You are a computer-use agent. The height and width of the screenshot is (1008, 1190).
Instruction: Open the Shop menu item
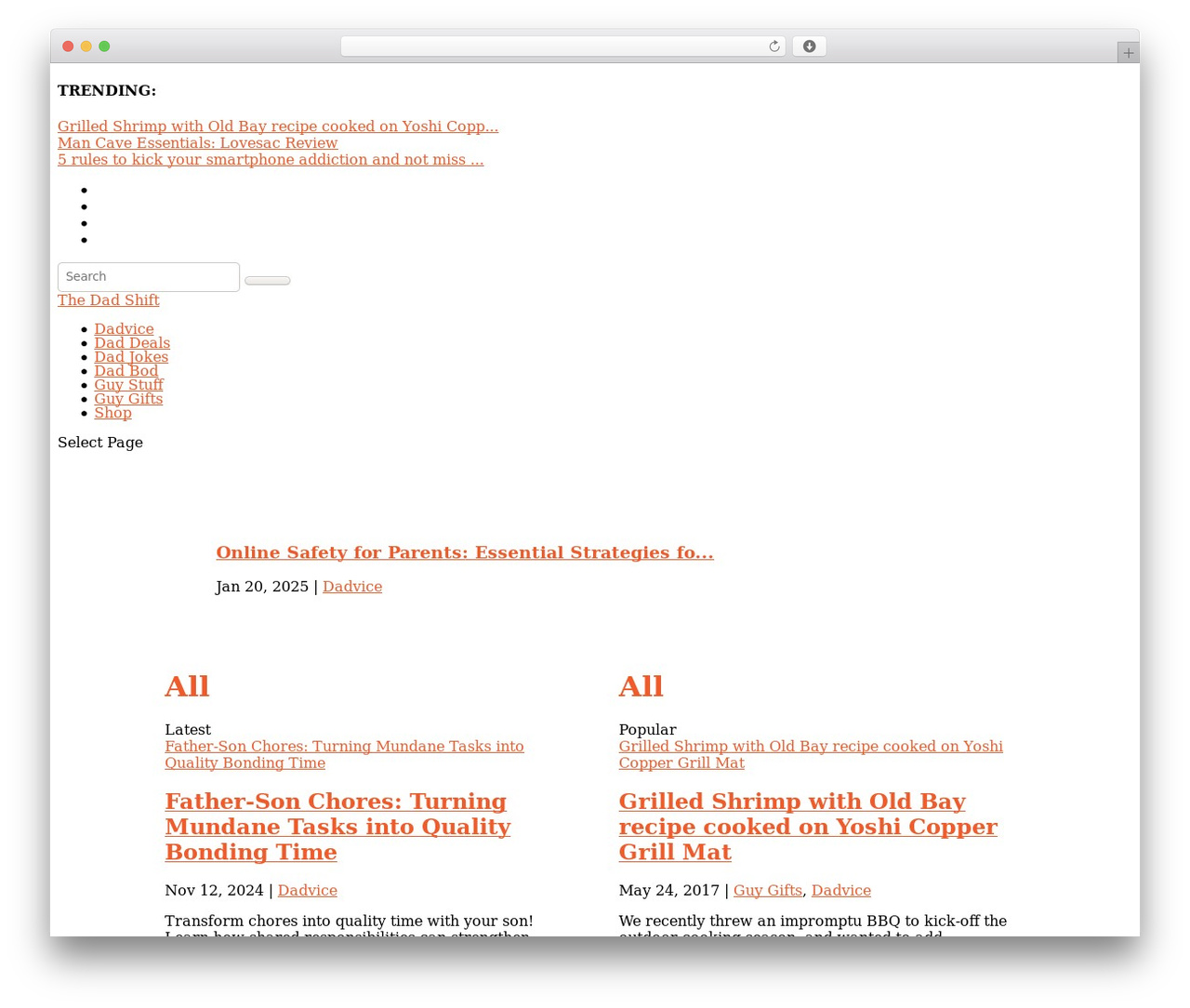pos(112,413)
